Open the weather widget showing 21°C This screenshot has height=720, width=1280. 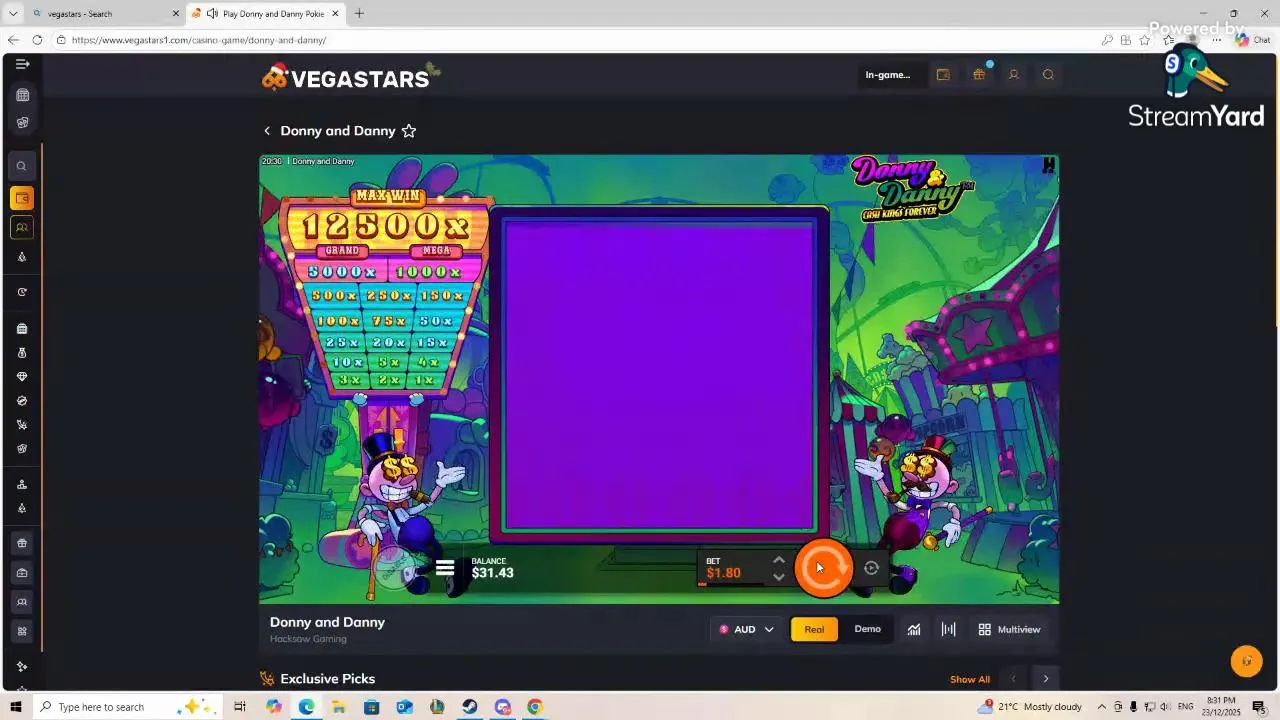(1030, 707)
